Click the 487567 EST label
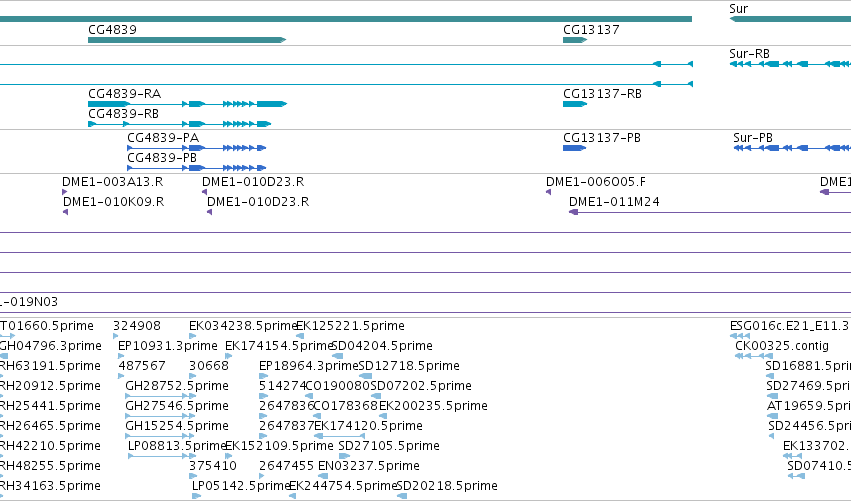The height and width of the screenshot is (501, 851). pos(142,366)
